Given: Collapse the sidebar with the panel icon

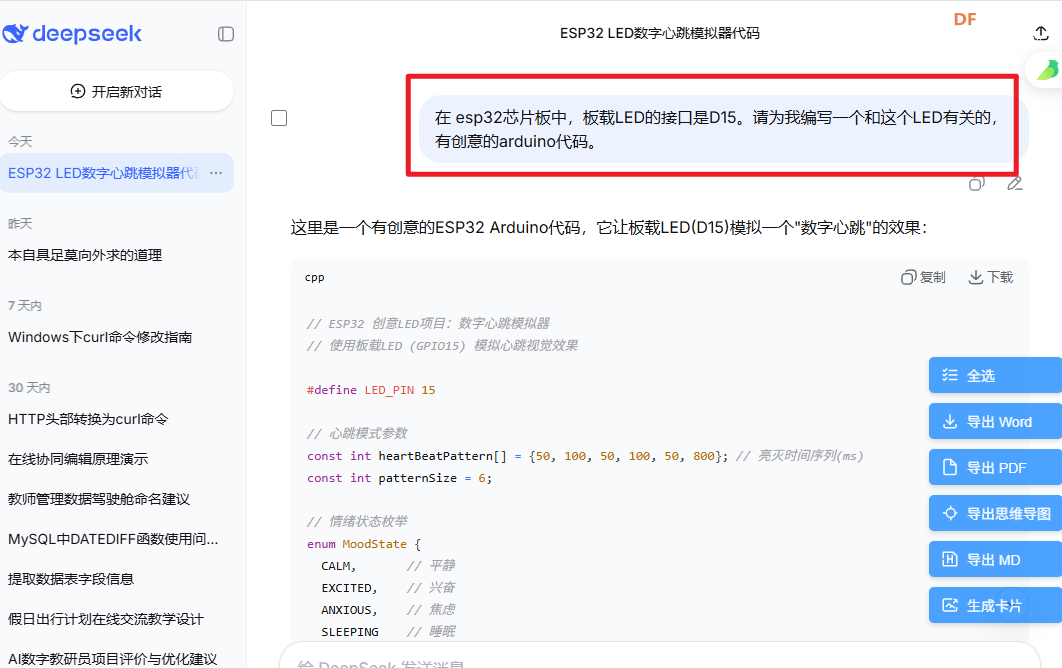Looking at the screenshot, I should point(226,34).
